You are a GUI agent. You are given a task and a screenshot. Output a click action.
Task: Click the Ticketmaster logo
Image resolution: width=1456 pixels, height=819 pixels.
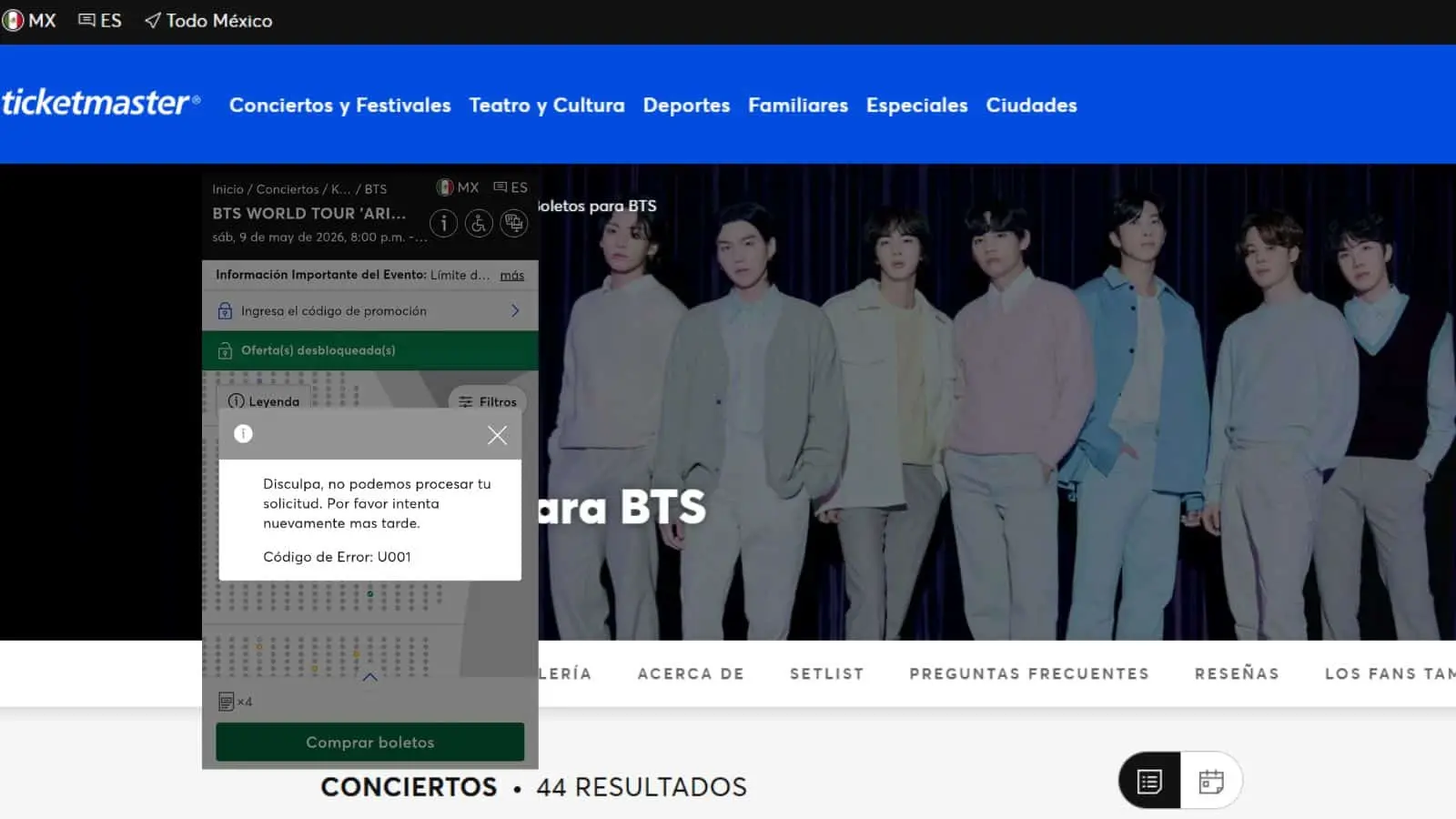click(x=100, y=103)
